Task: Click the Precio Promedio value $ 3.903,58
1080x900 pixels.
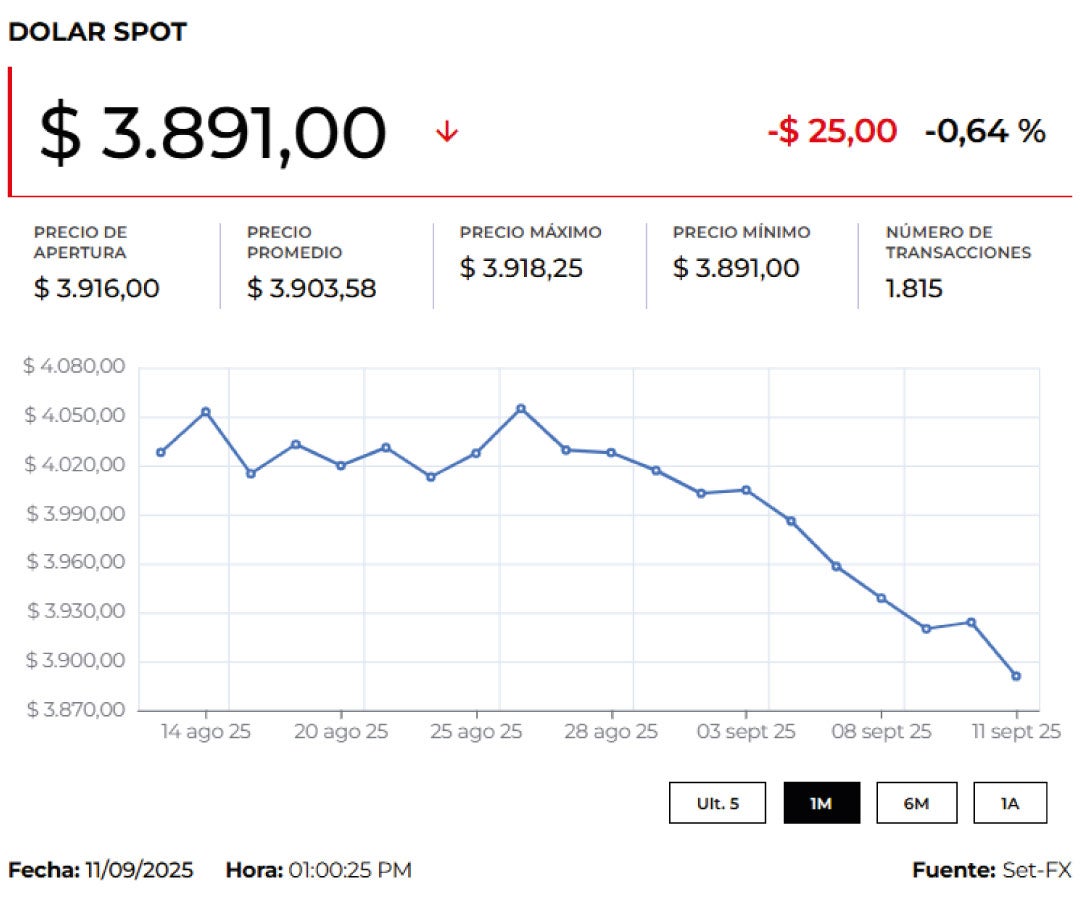Action: [x=311, y=289]
